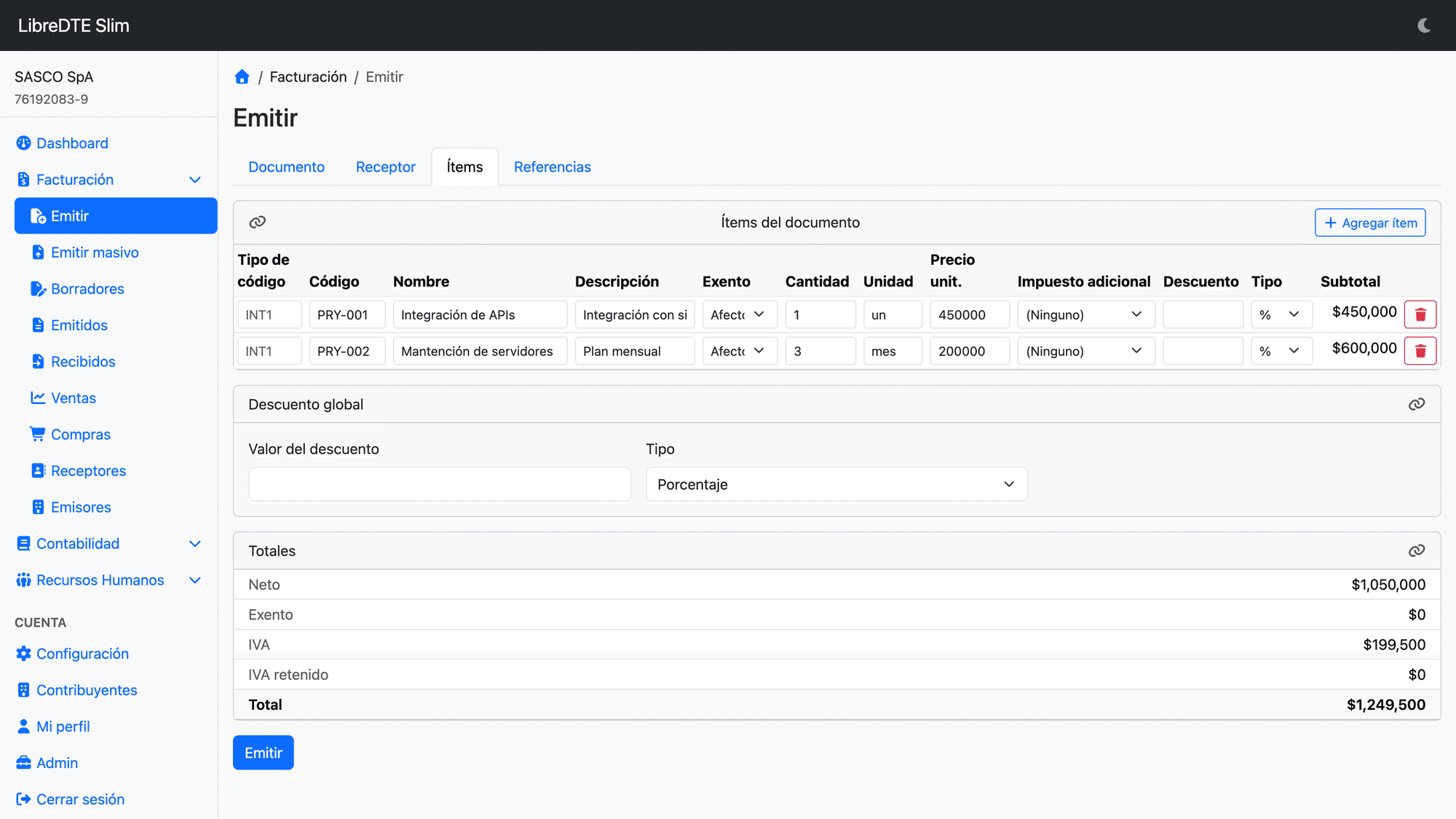This screenshot has height=819, width=1456.
Task: Click the Nombre field Mantención de servidores
Action: (480, 351)
